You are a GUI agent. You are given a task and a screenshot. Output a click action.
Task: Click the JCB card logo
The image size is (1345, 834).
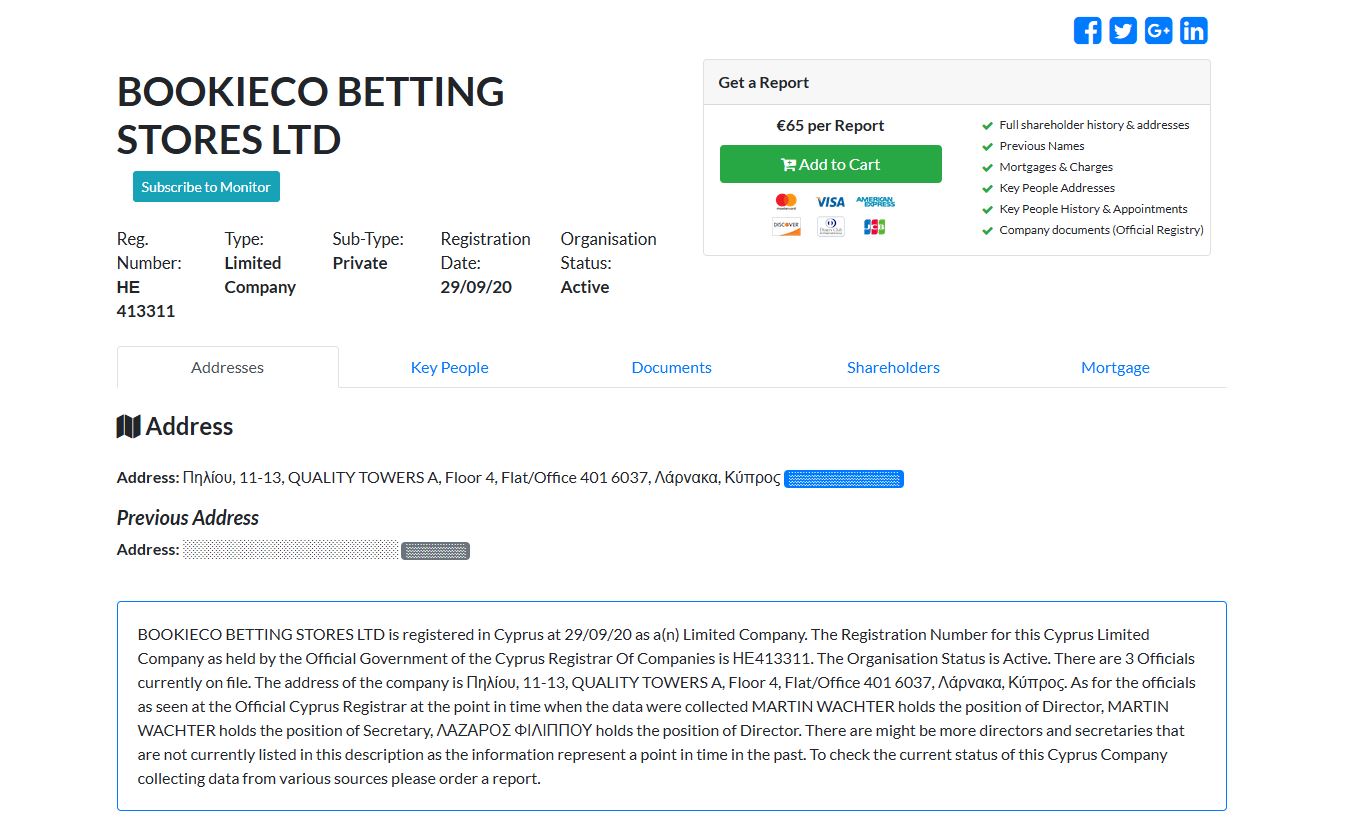pos(875,227)
